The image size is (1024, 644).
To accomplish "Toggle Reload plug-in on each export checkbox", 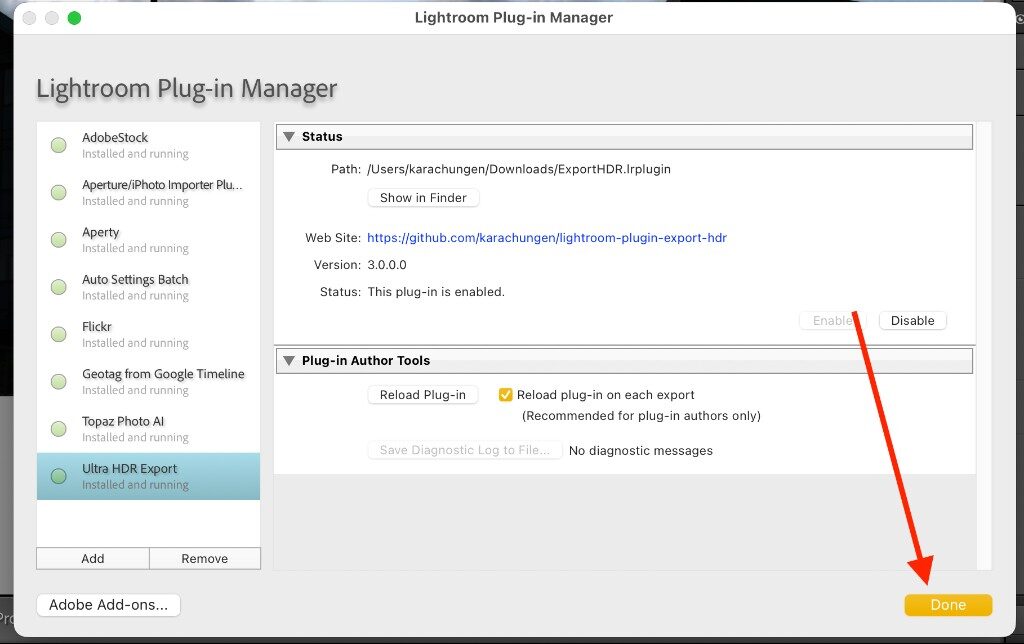I will (505, 394).
